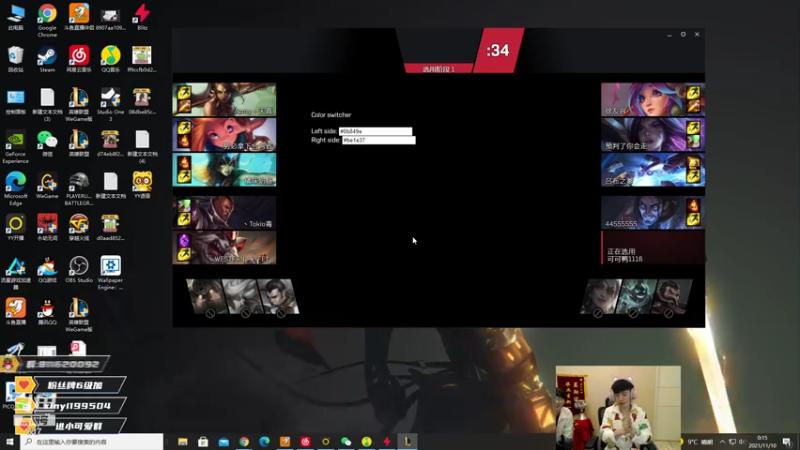This screenshot has height=450, width=800.
Task: Click the second right-team banned champion
Action: point(636,296)
